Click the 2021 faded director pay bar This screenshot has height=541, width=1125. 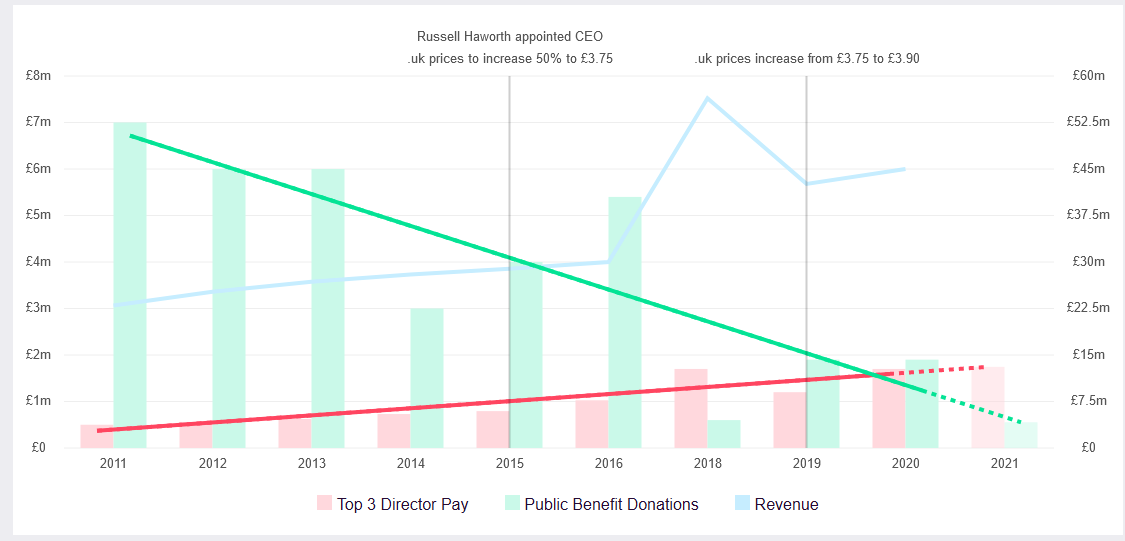click(988, 407)
